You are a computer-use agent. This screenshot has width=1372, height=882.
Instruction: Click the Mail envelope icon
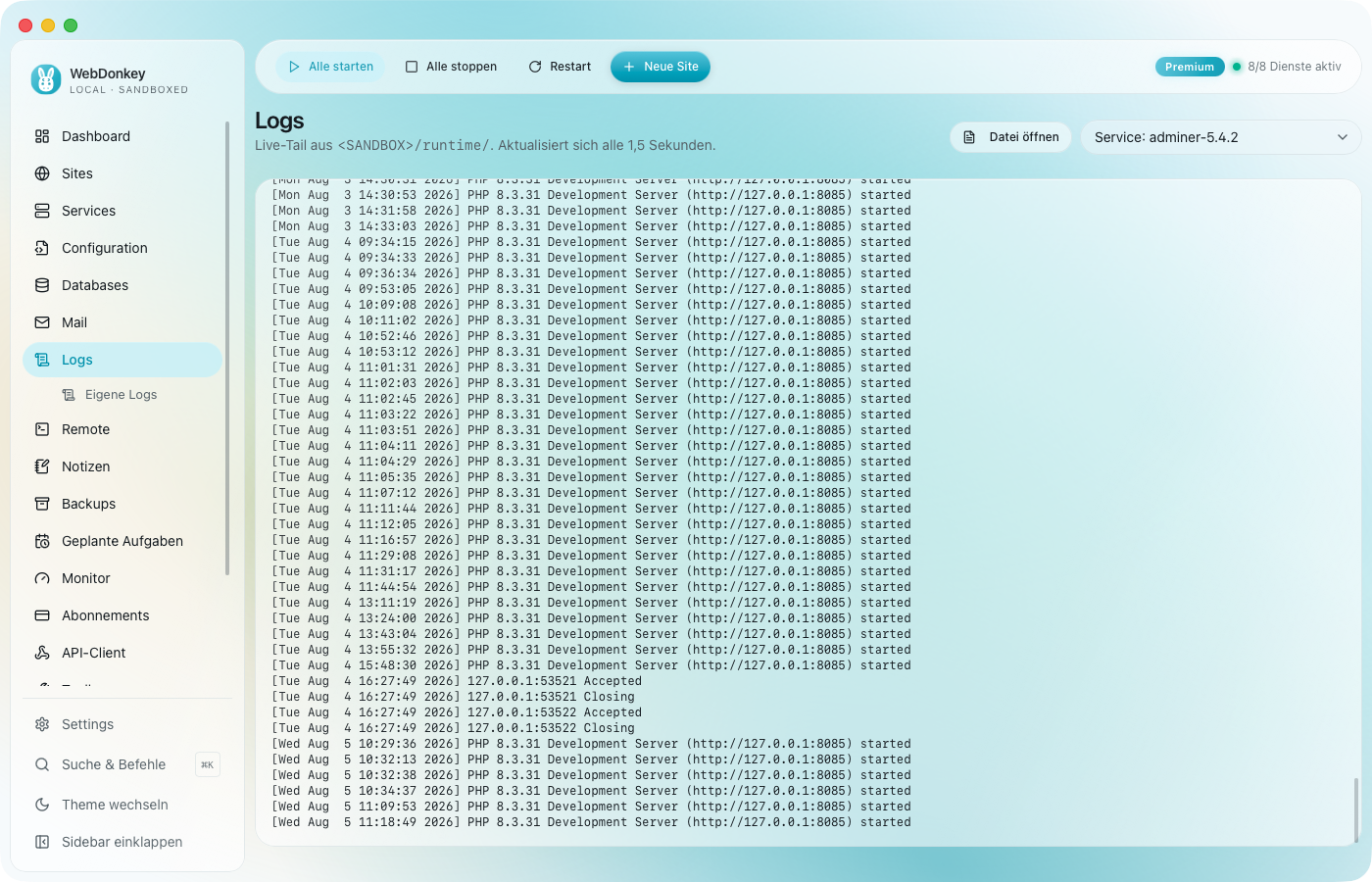pyautogui.click(x=42, y=322)
